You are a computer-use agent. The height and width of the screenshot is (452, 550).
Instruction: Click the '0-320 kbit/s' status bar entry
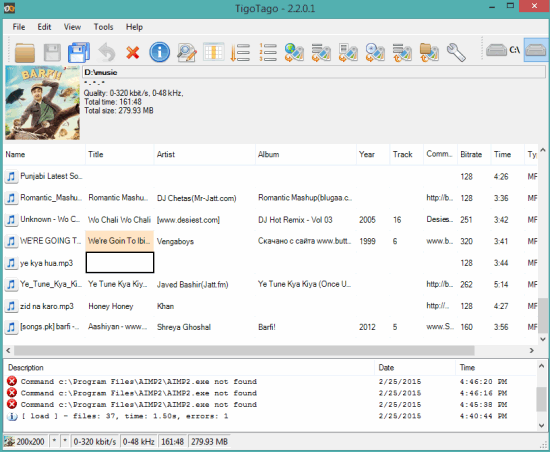point(95,441)
